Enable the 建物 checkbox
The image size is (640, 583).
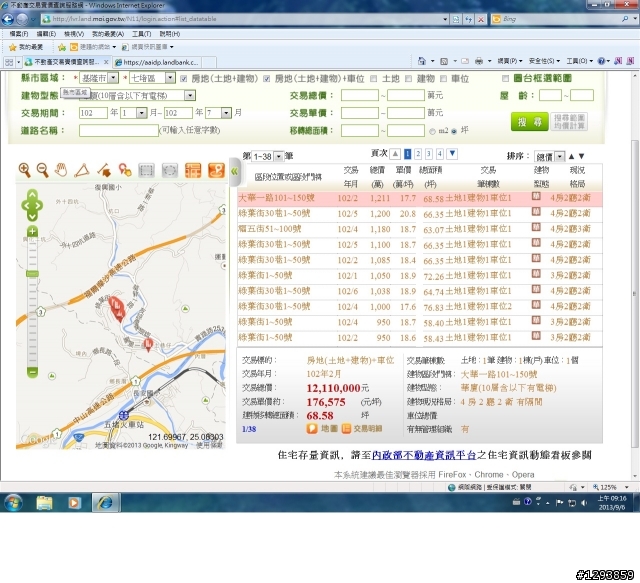(408, 79)
